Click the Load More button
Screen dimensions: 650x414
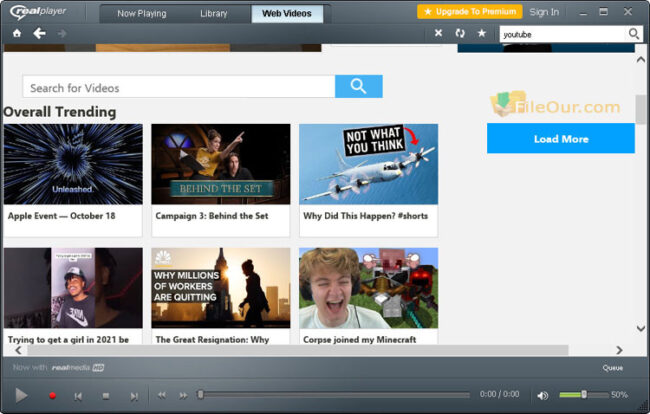(x=560, y=138)
